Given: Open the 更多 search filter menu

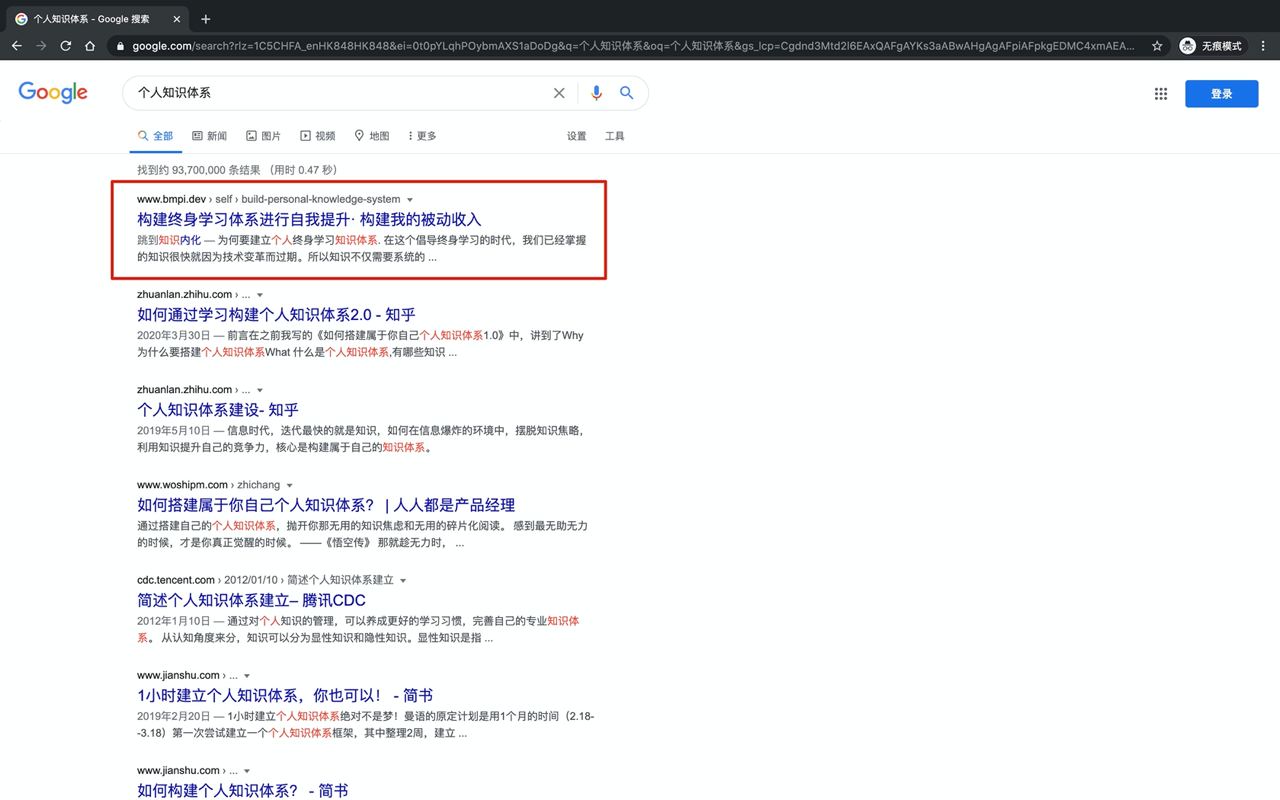Looking at the screenshot, I should point(422,136).
